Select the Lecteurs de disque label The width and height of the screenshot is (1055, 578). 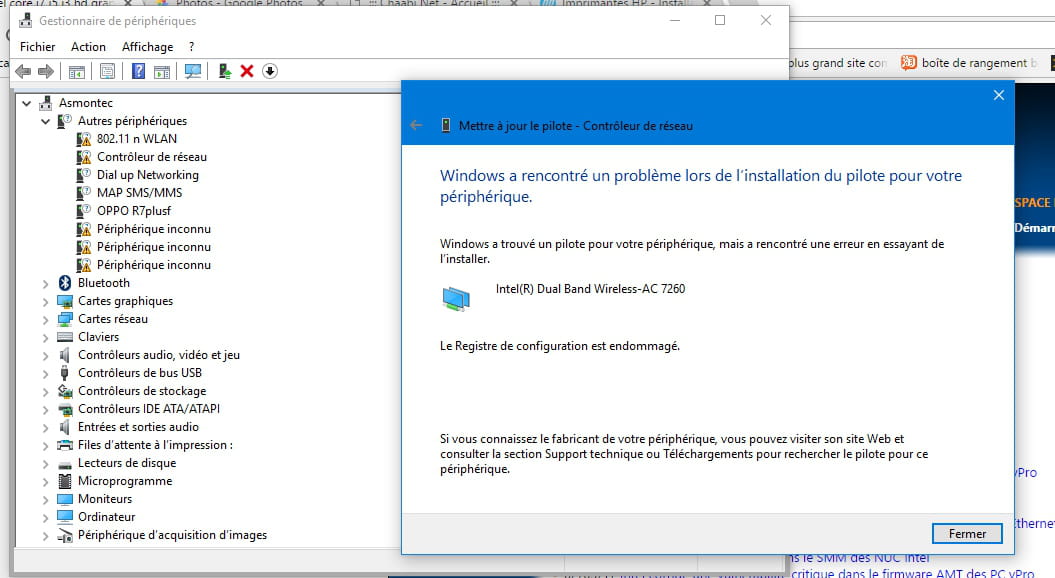click(126, 463)
